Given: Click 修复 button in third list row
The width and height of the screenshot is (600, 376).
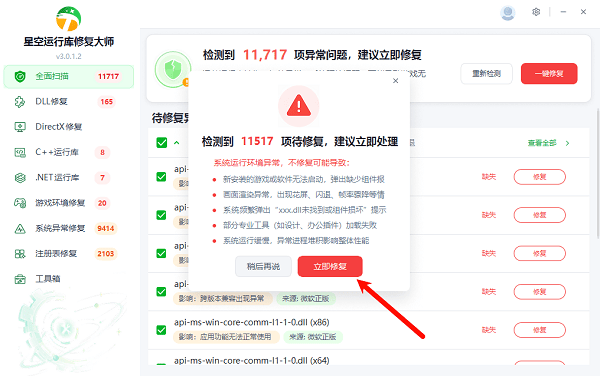Looking at the screenshot, I should click(x=540, y=253).
